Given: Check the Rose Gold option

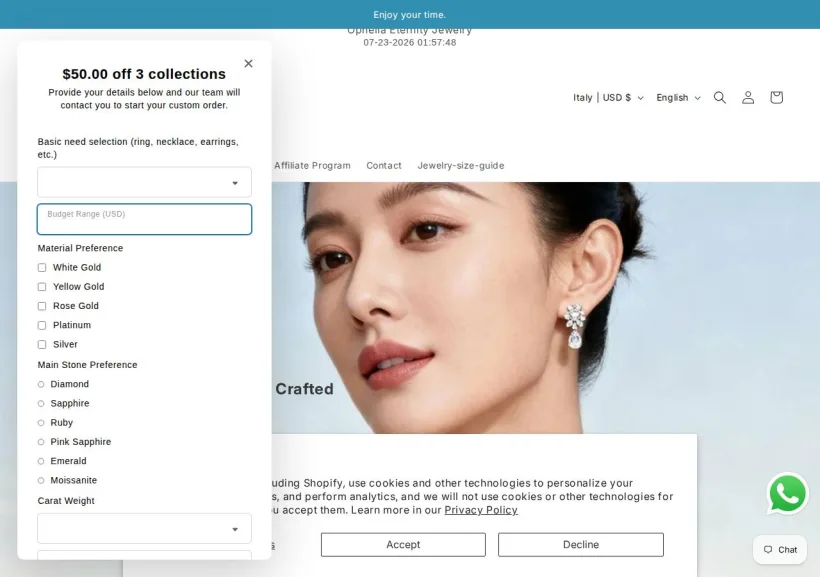Looking at the screenshot, I should [x=42, y=306].
